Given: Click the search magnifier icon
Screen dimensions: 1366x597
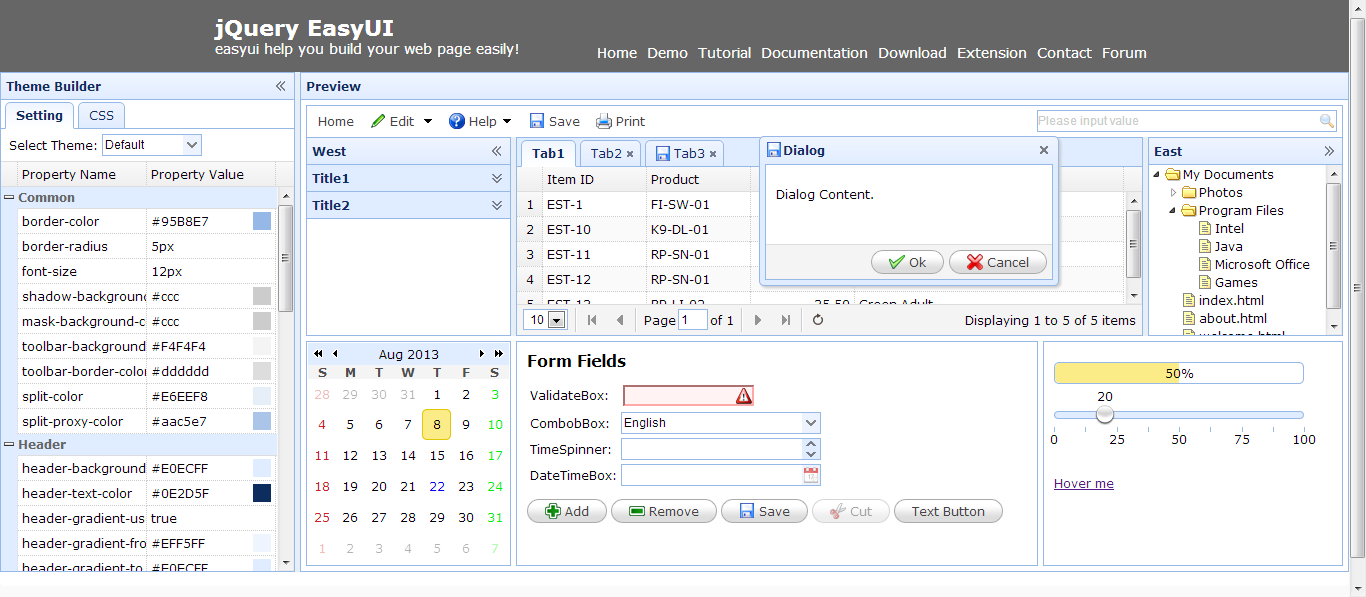Looking at the screenshot, I should coord(1327,121).
